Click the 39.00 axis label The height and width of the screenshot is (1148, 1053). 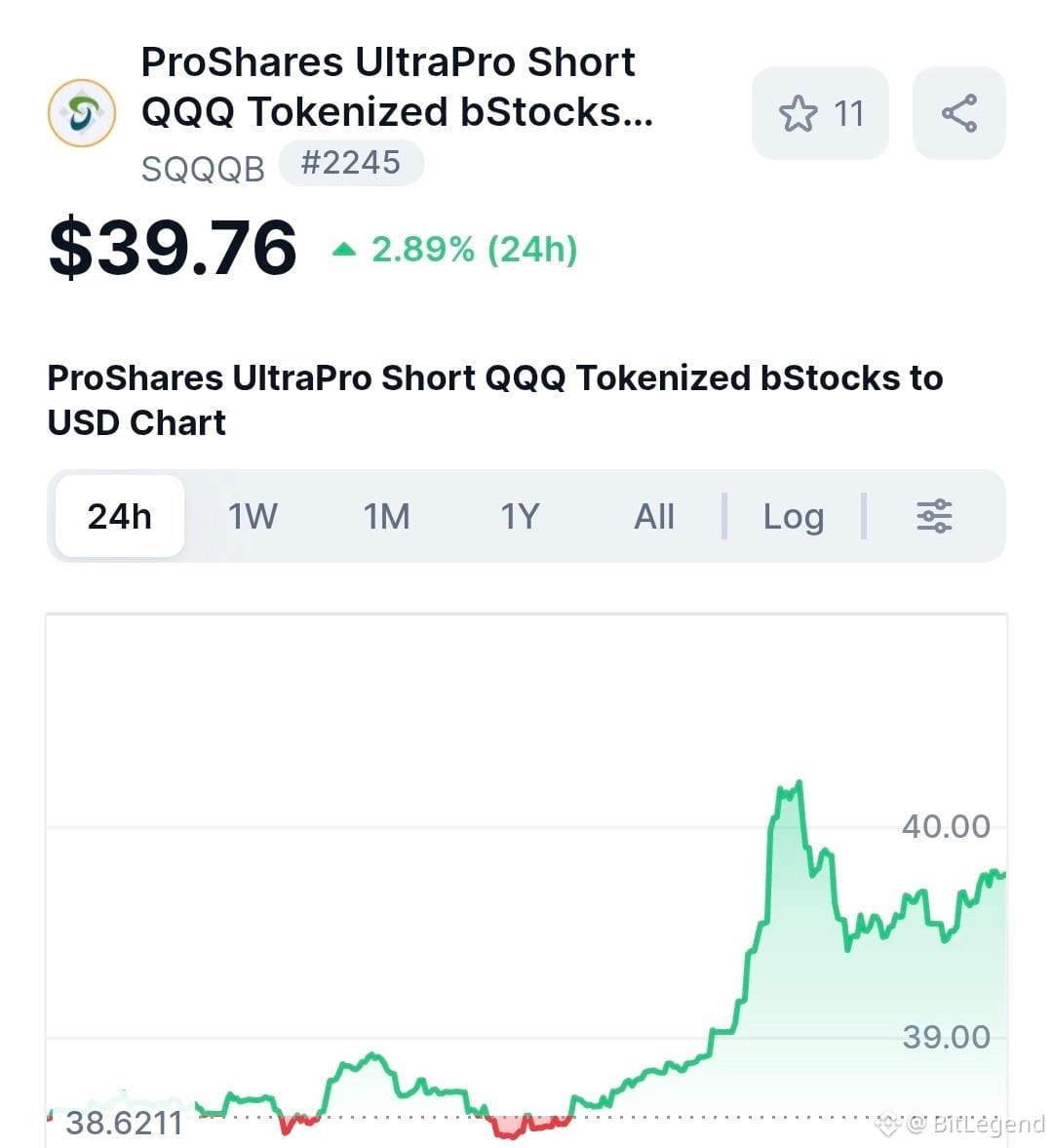coord(946,1037)
